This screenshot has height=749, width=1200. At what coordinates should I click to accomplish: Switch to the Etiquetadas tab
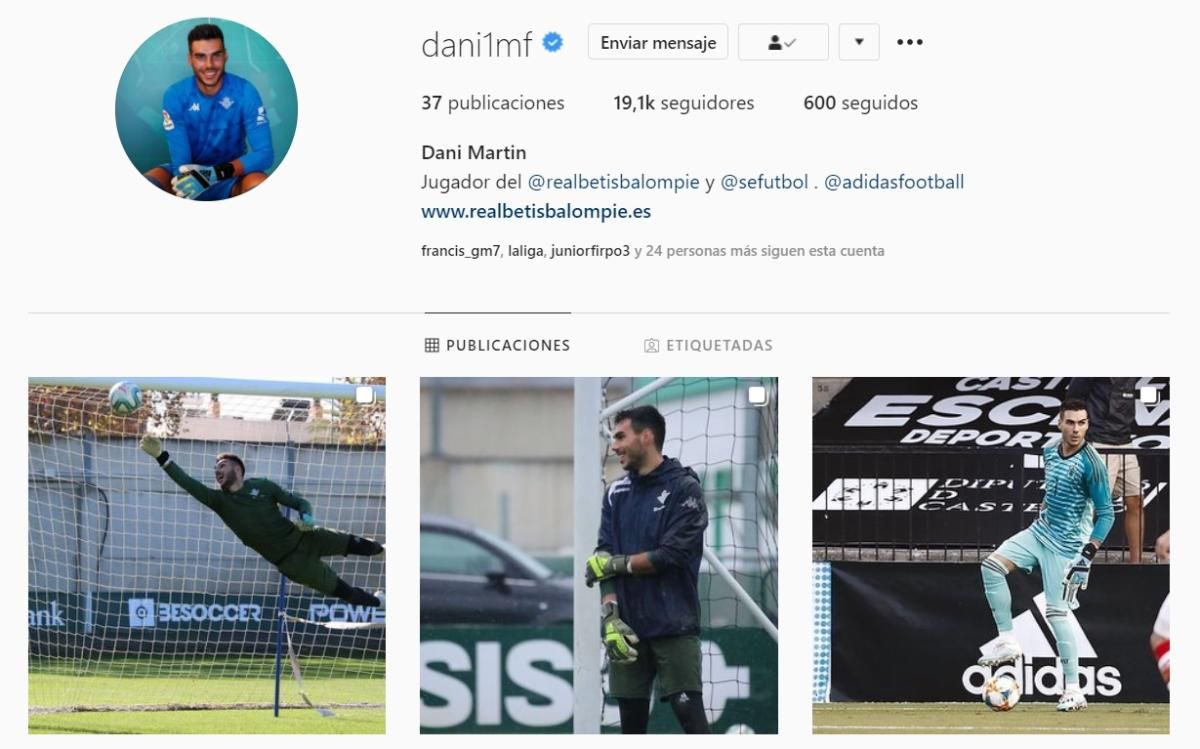point(708,345)
